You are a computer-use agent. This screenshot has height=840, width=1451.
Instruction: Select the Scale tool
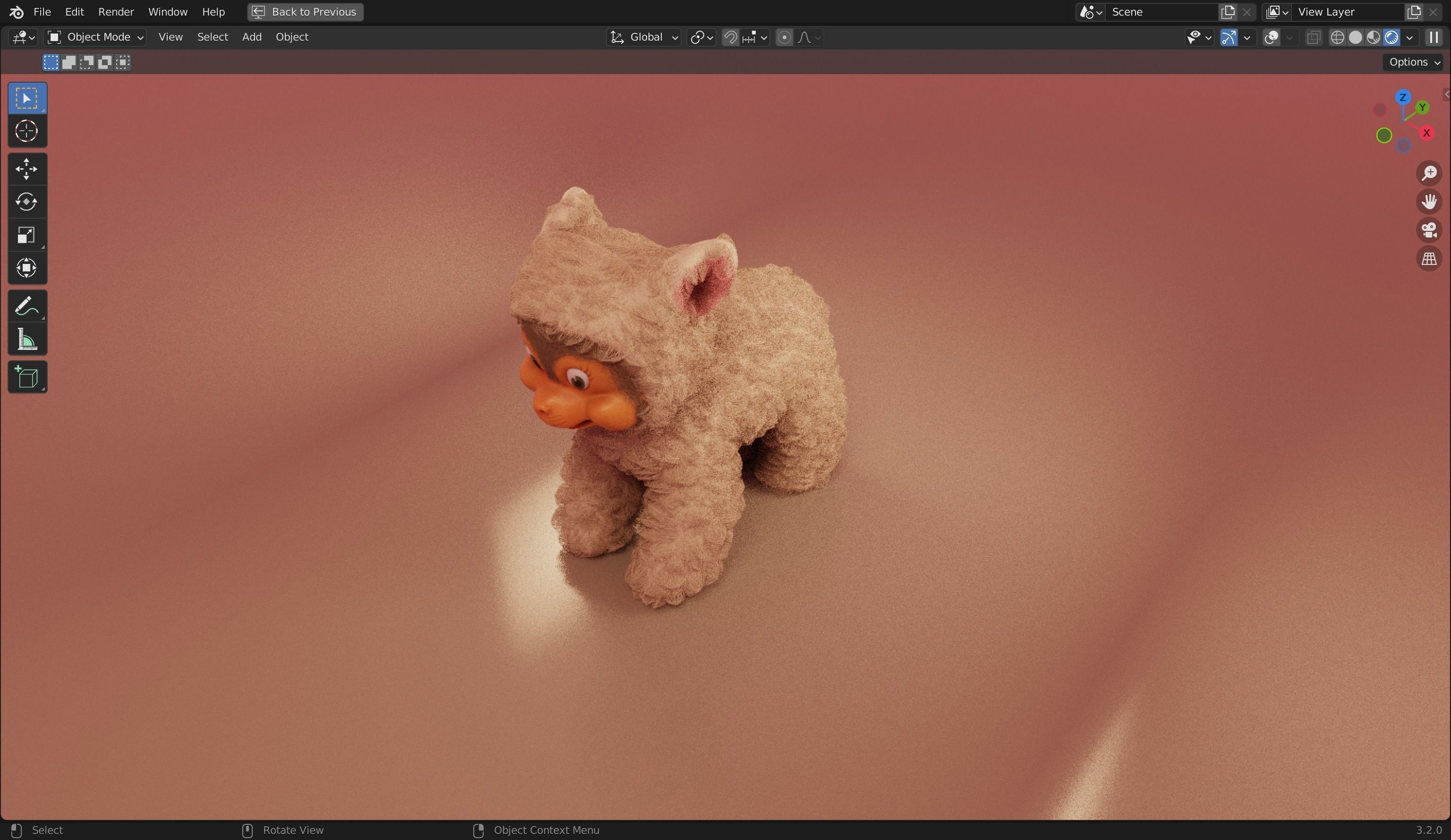27,235
